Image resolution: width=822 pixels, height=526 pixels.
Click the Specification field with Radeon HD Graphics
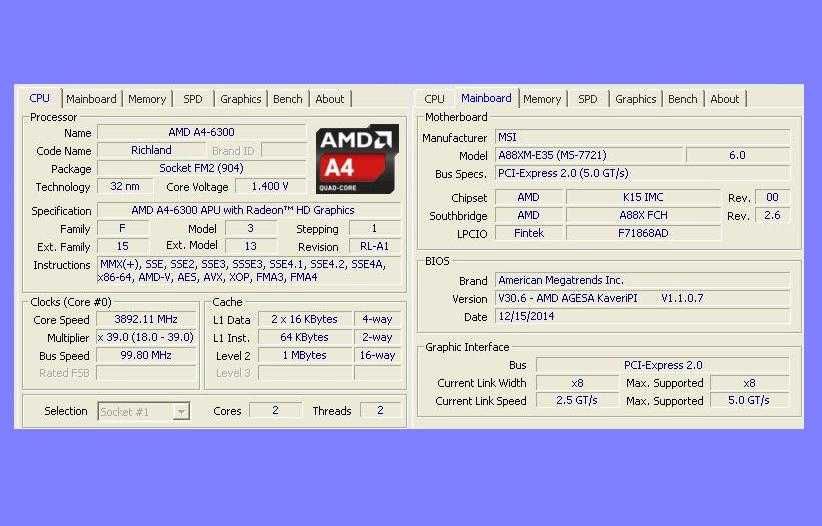(249, 210)
